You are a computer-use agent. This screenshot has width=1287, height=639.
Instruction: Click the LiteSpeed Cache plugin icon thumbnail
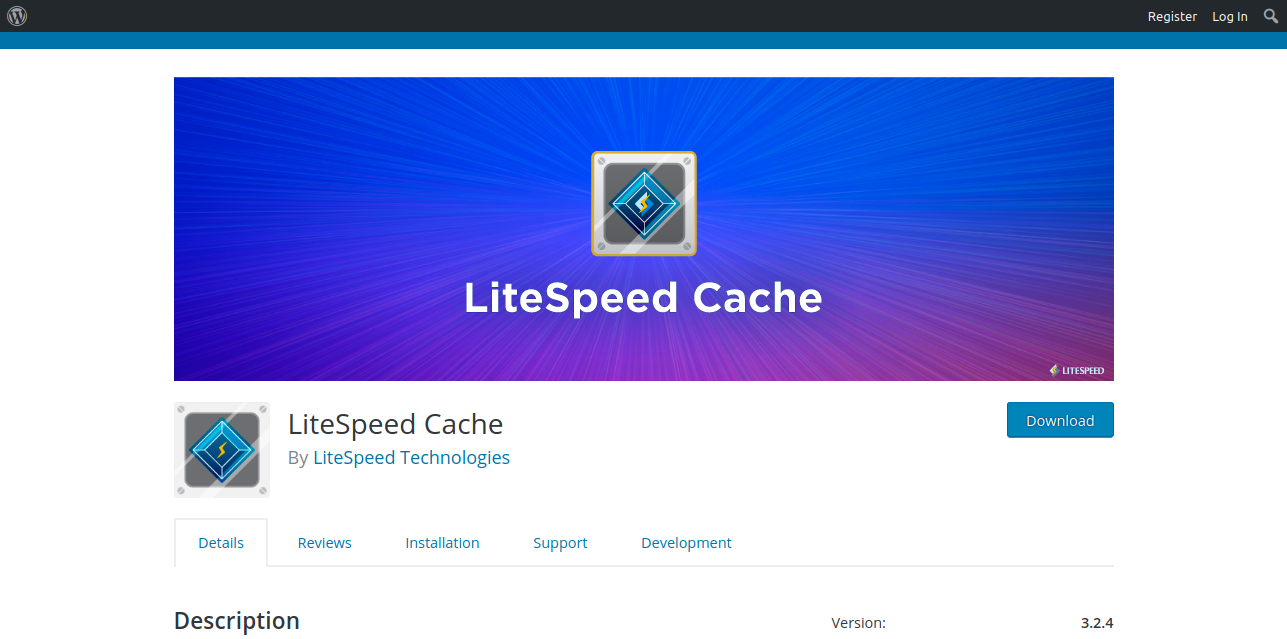point(222,450)
